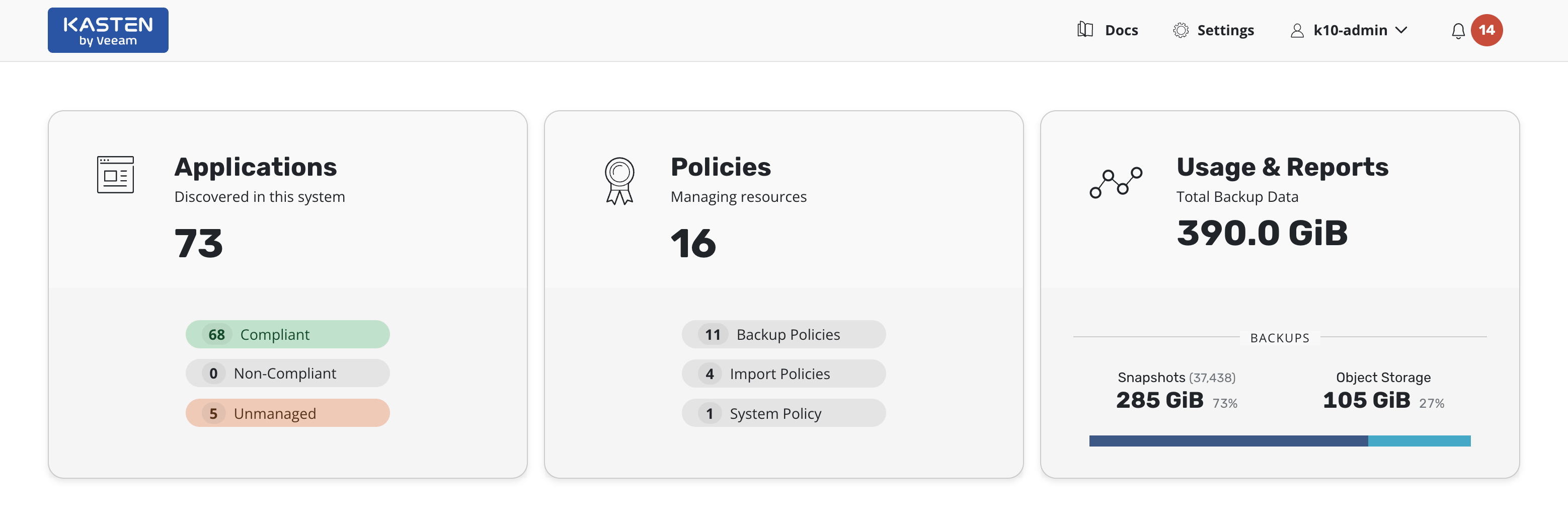Image resolution: width=1568 pixels, height=517 pixels.
Task: Select the 68 Compliant applications filter
Action: [287, 334]
